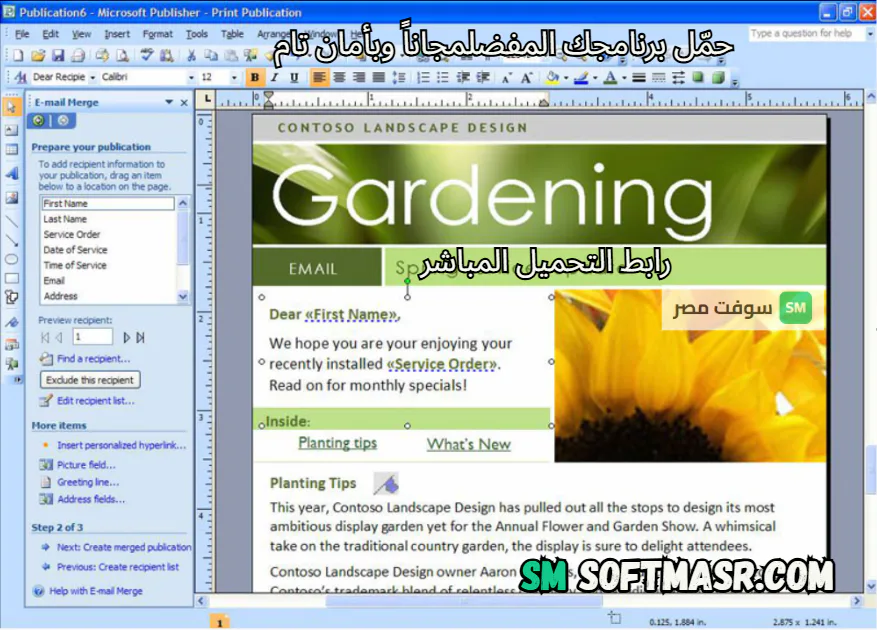Open the Insert menu
Screen dimensions: 877x630
click(x=117, y=34)
